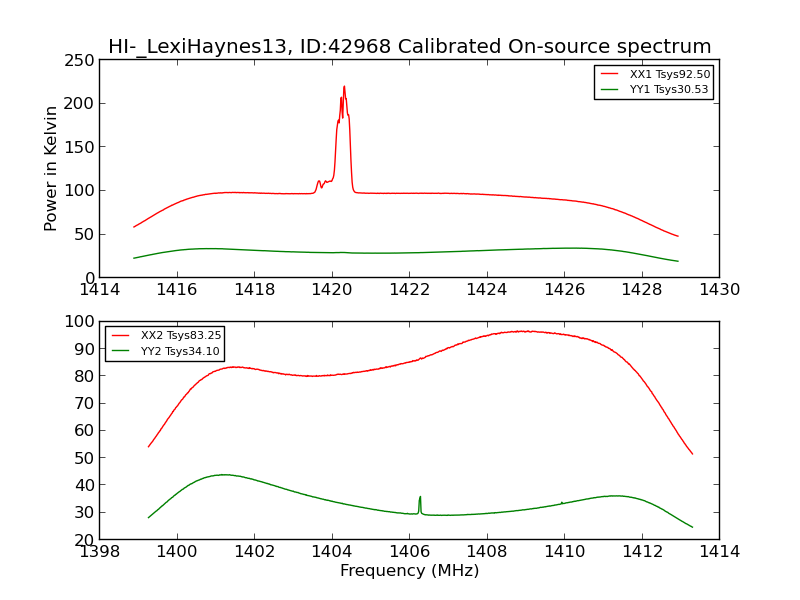The width and height of the screenshot is (800, 600).
Task: Click red line sample in top legend
Action: 610,75
